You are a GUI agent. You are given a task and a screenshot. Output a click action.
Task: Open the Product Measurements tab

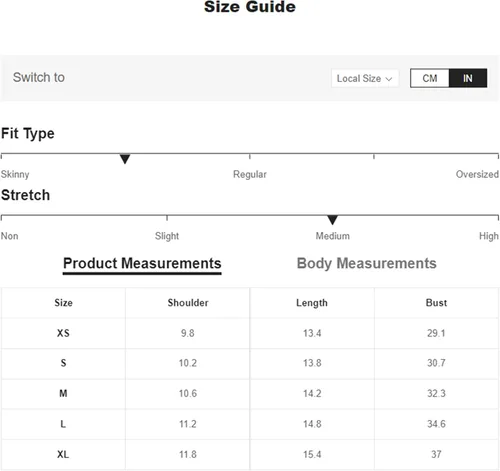click(x=142, y=264)
